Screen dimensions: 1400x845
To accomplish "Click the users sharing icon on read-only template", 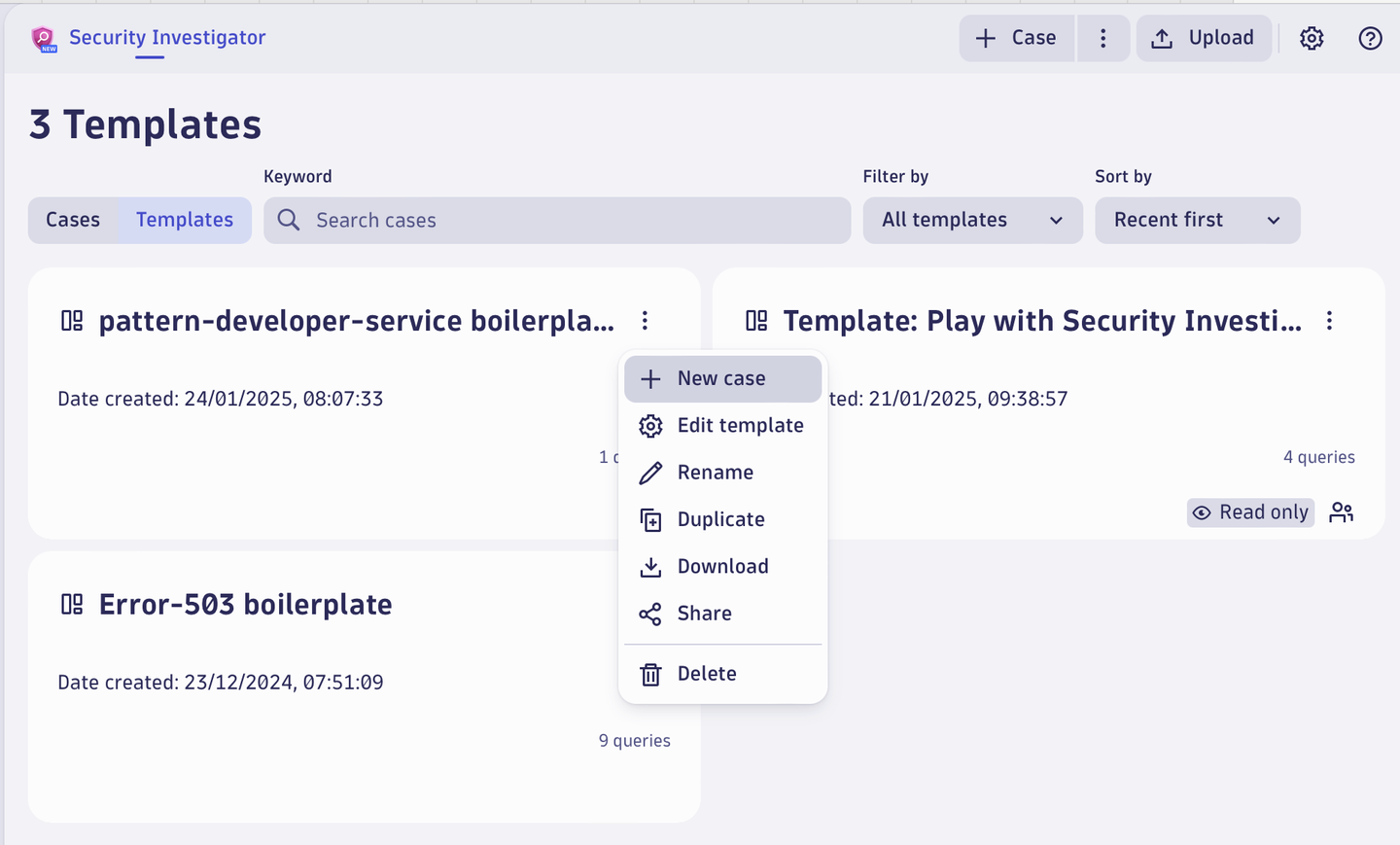I will (x=1342, y=511).
